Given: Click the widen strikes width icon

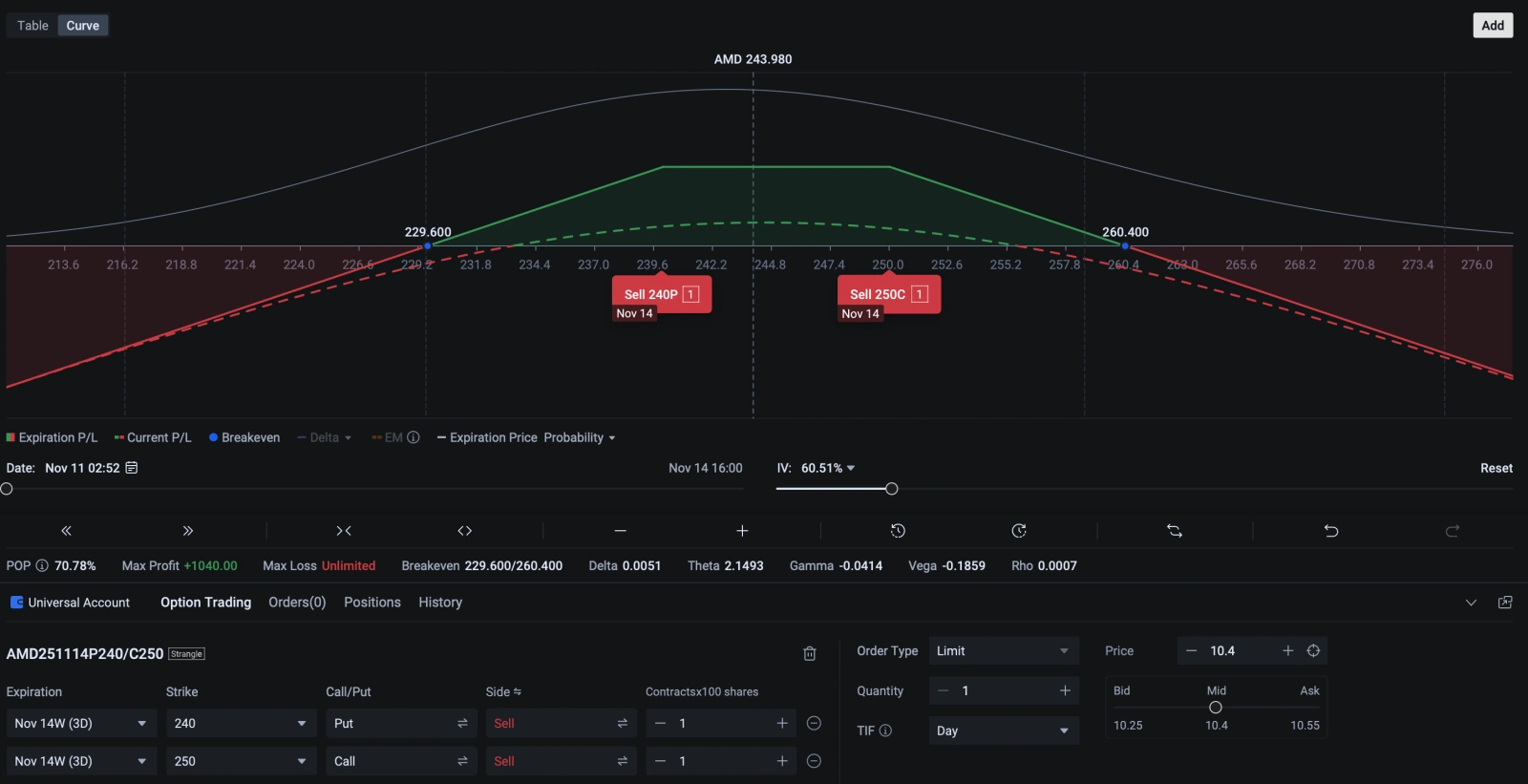Looking at the screenshot, I should 465,531.
